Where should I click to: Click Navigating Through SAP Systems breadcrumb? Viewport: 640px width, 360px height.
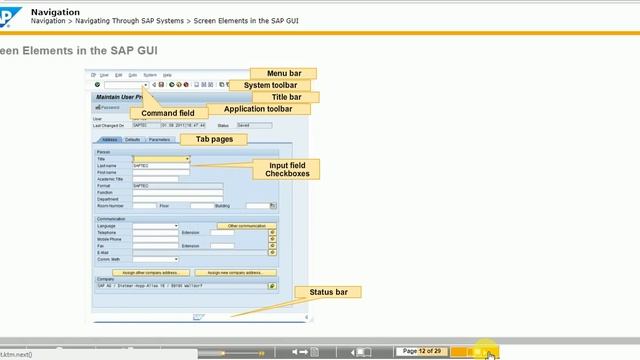point(129,21)
